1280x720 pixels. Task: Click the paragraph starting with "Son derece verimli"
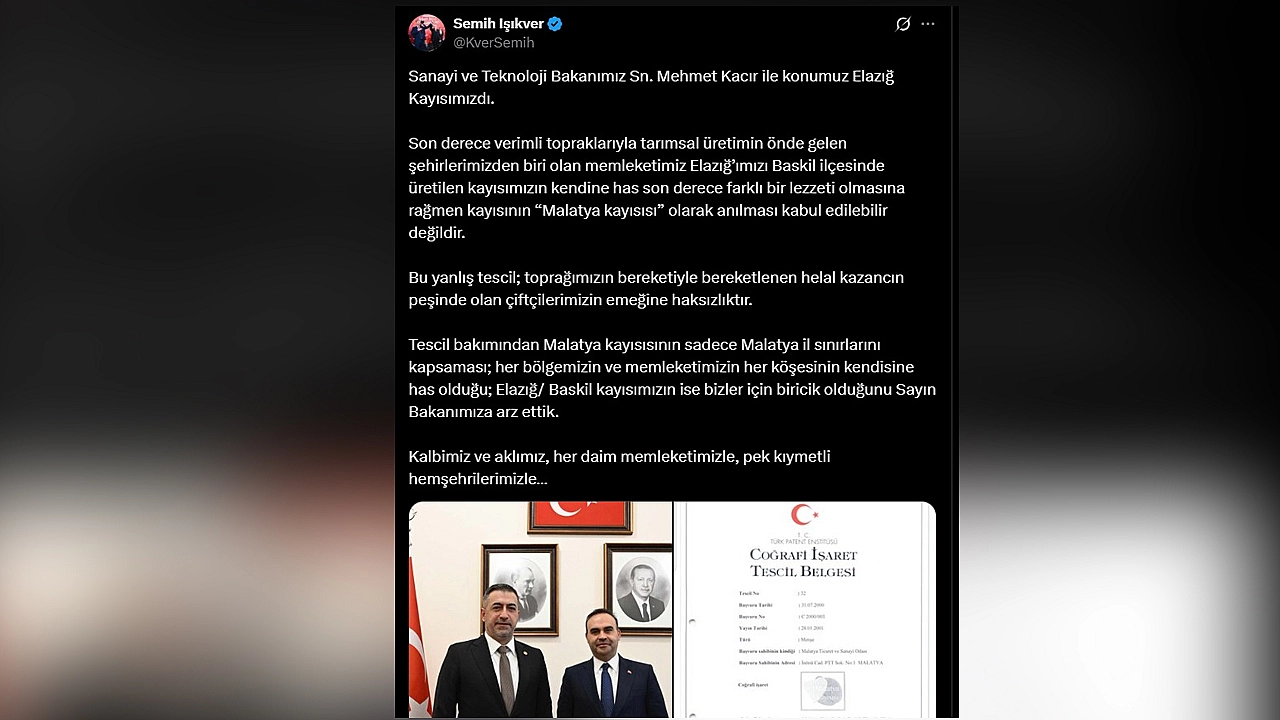tap(657, 188)
